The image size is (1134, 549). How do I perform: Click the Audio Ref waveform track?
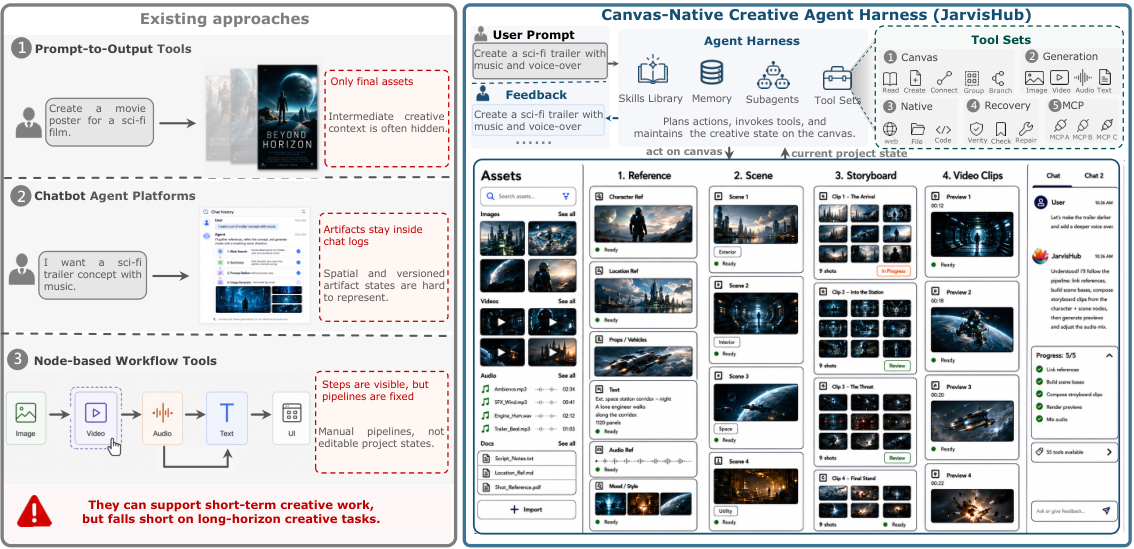[644, 461]
